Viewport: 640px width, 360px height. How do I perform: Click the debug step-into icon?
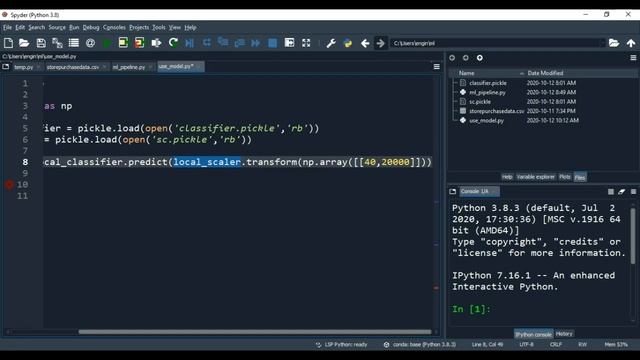pos(223,43)
